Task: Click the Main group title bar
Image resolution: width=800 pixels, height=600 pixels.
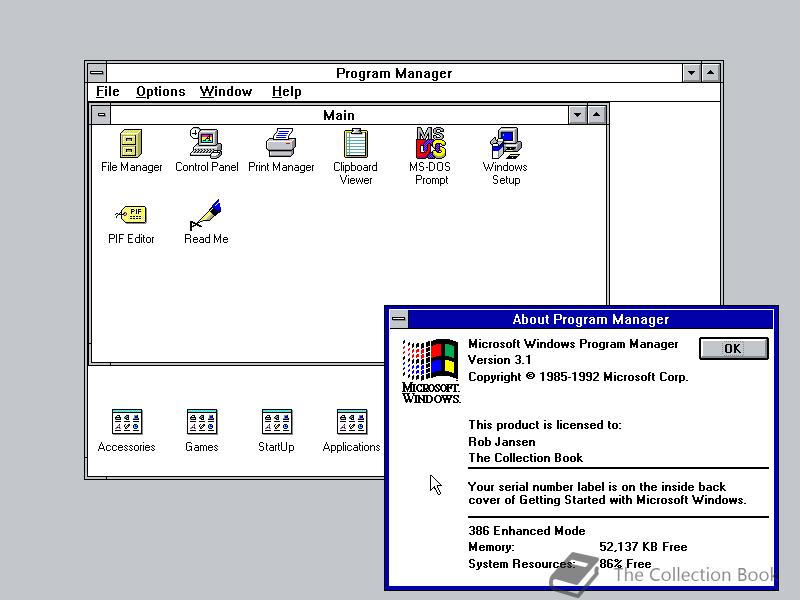Action: 339,115
